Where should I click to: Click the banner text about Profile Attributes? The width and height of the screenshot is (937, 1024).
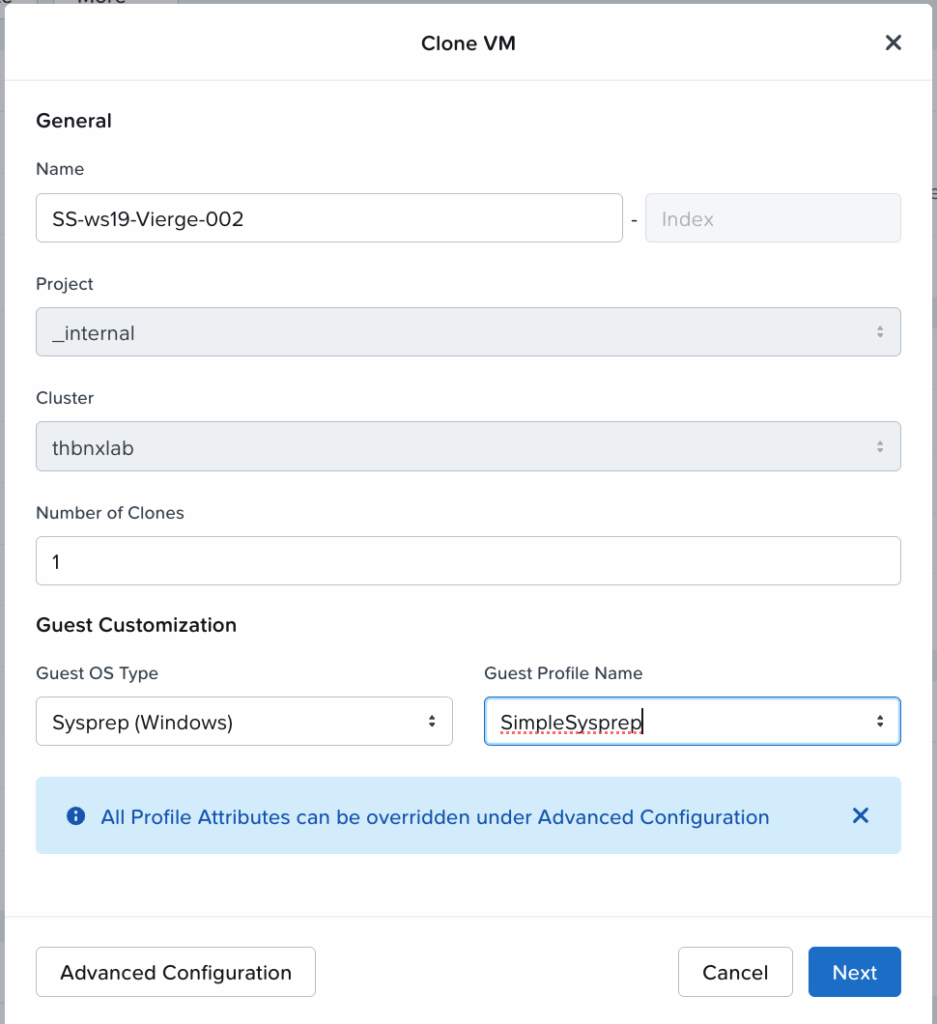tap(435, 817)
